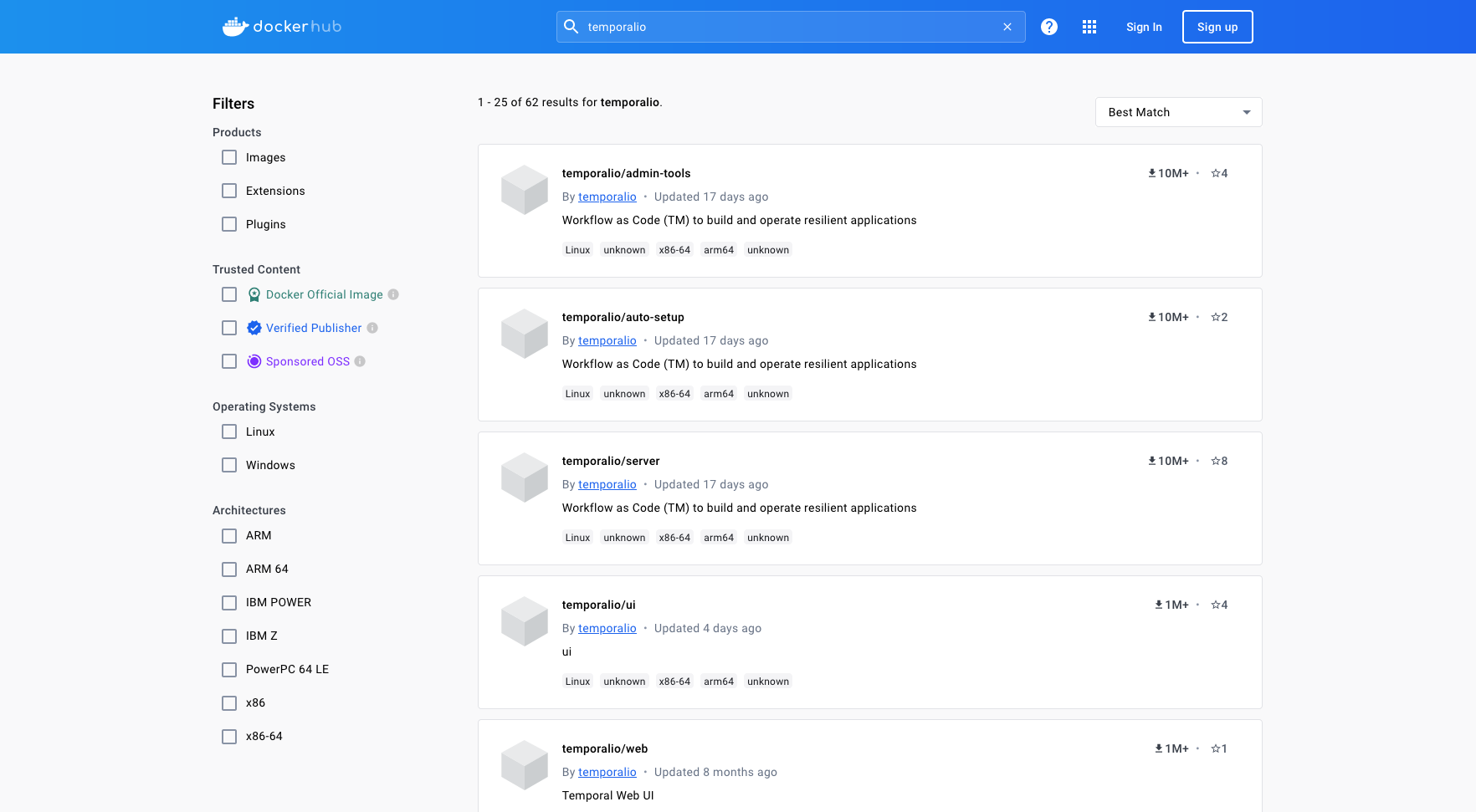The height and width of the screenshot is (812, 1476).
Task: Check the PowerPC 64 LE filter
Action: (229, 669)
